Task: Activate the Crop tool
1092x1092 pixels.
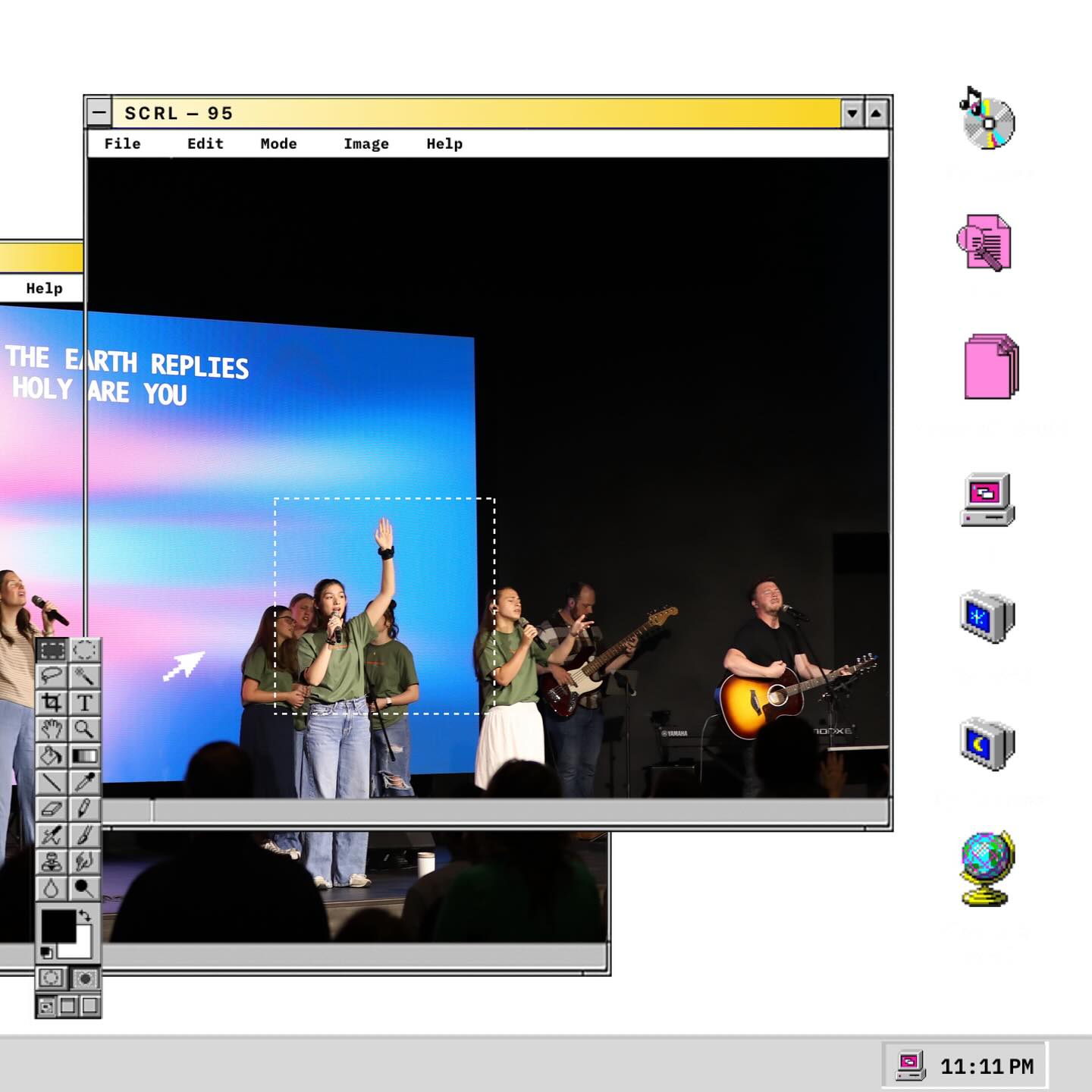Action: click(52, 702)
